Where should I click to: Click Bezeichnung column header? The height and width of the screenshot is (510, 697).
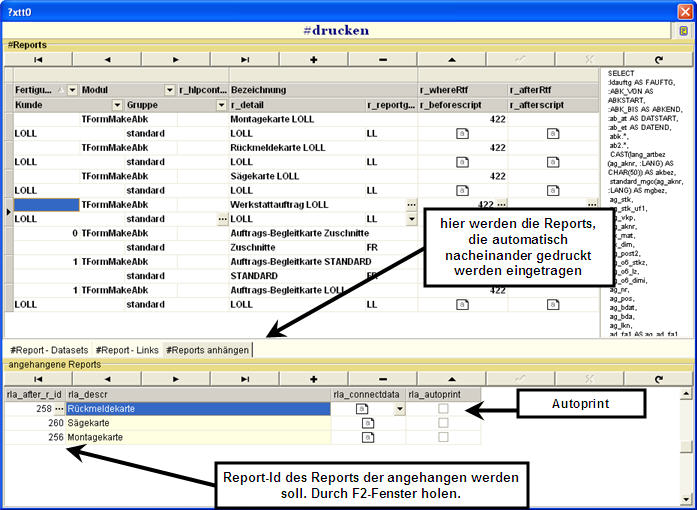click(x=322, y=90)
